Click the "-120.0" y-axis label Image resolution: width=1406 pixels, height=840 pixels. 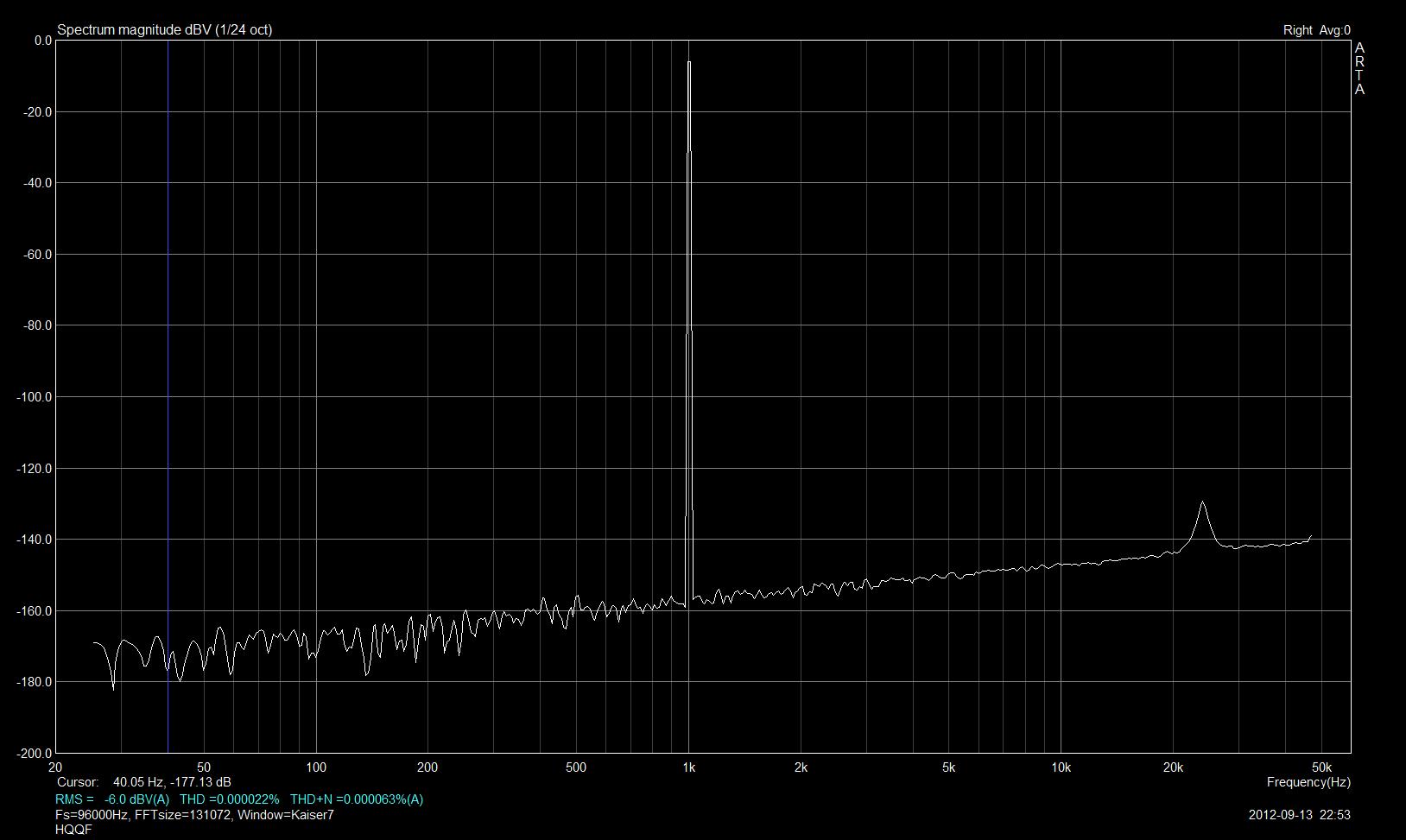click(x=35, y=469)
